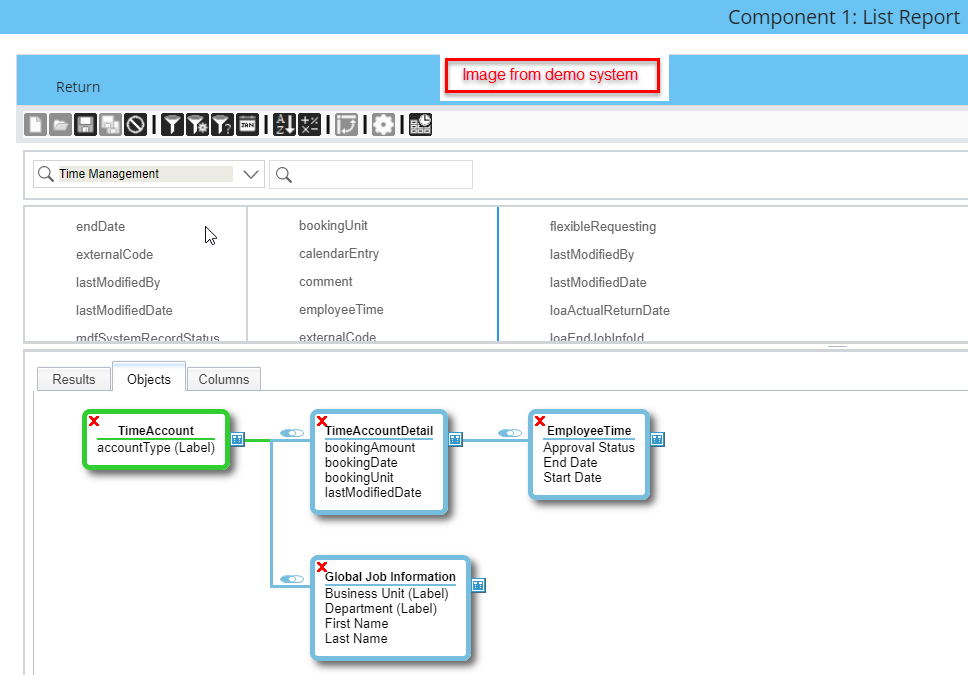Image resolution: width=968 pixels, height=675 pixels.
Task: Click the table with clock icon
Action: [420, 125]
